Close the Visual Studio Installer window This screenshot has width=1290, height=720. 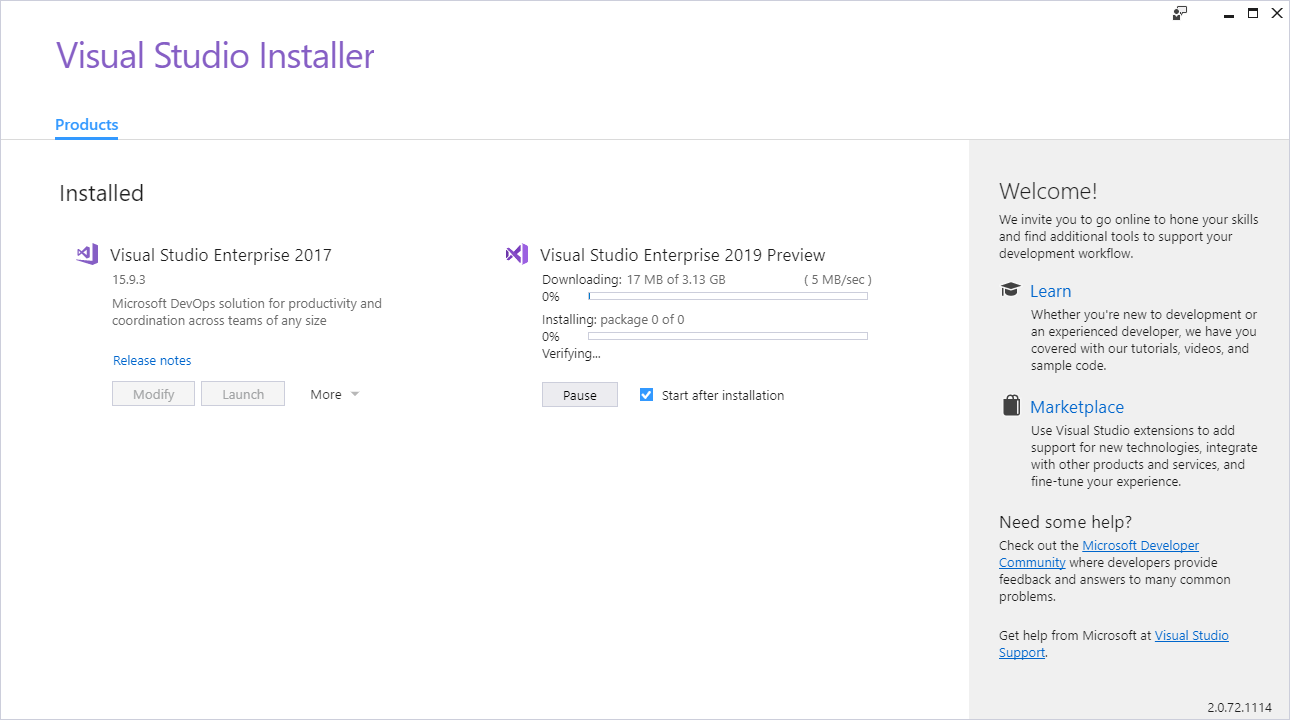click(1277, 13)
